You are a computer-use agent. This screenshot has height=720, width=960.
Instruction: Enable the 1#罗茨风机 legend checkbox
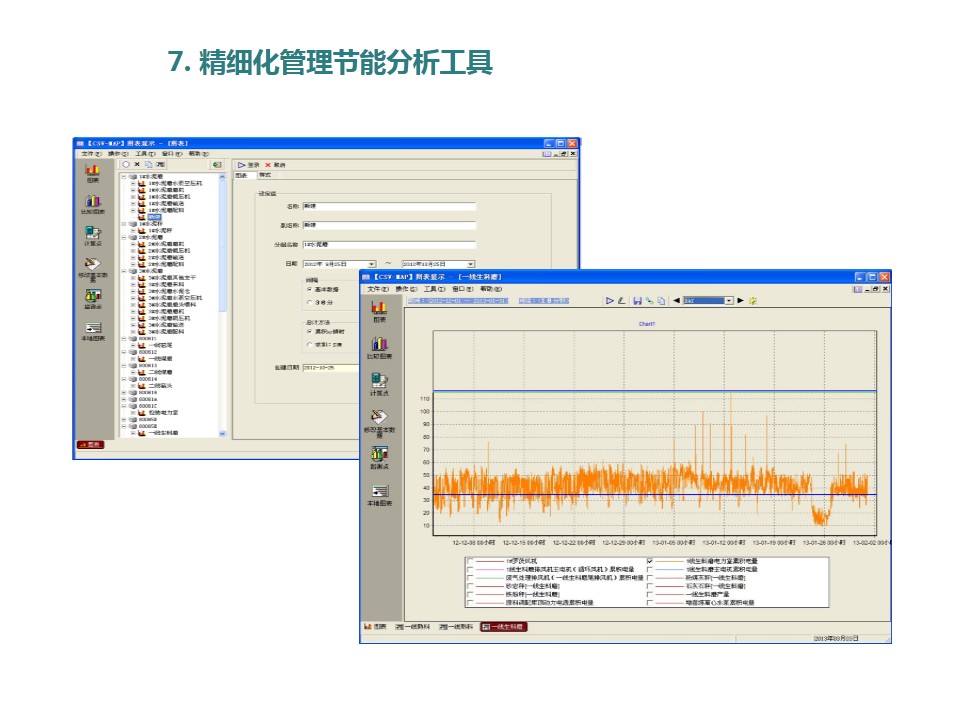pyautogui.click(x=470, y=561)
